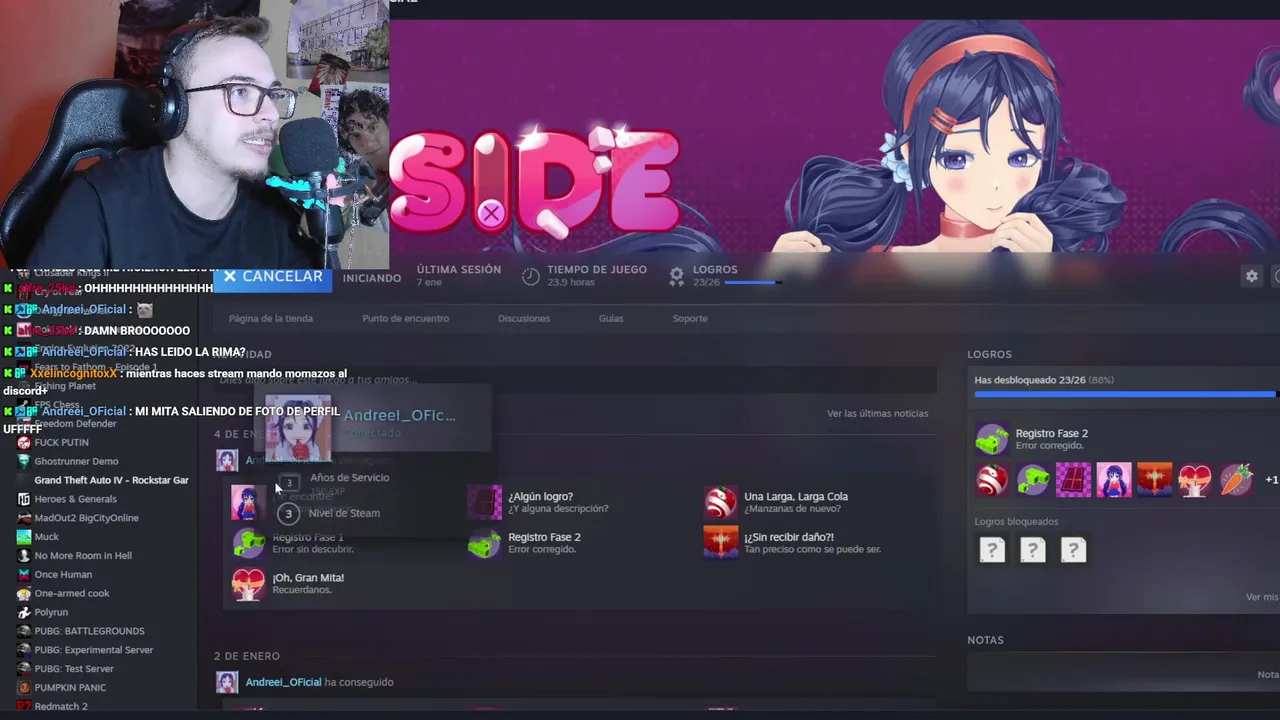Image resolution: width=1280 pixels, height=720 pixels.
Task: Click Once Human game icon
Action: click(24, 574)
